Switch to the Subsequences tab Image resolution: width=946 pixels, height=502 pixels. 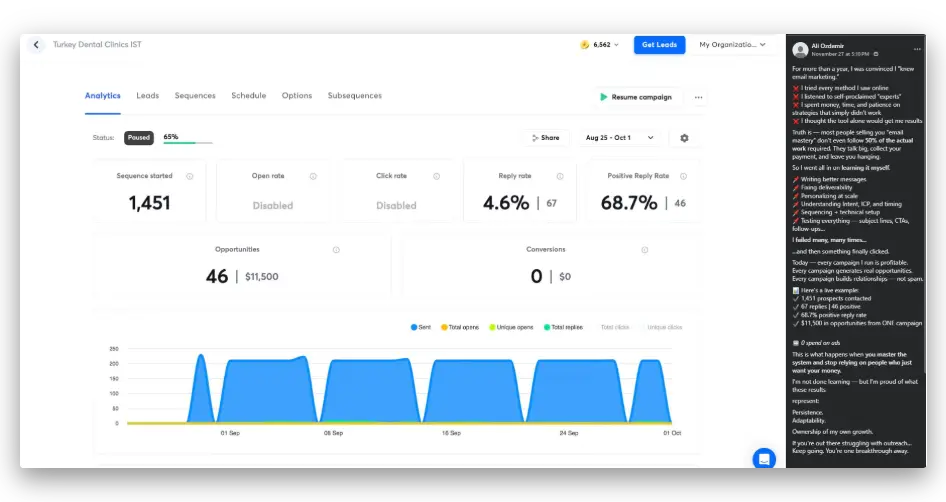355,95
